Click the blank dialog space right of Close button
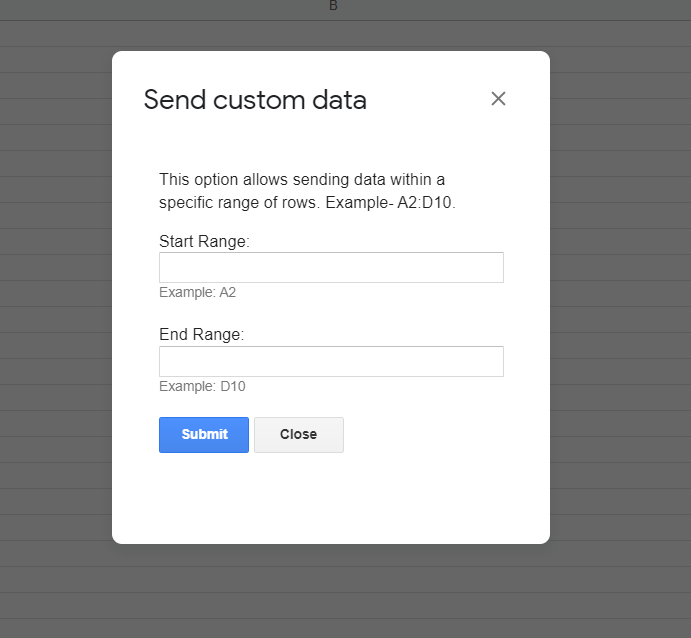 (423, 435)
